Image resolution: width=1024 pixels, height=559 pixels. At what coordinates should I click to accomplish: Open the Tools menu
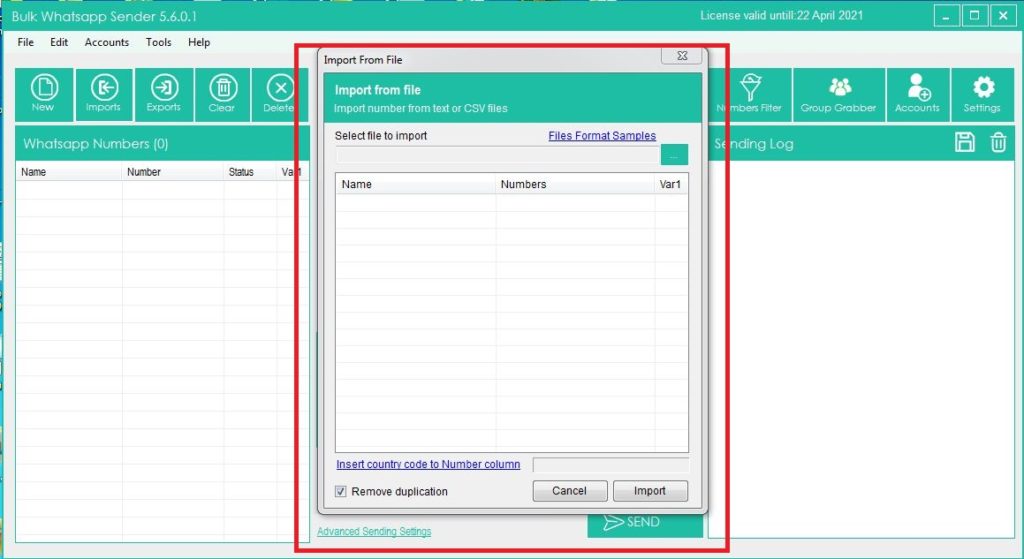[158, 42]
